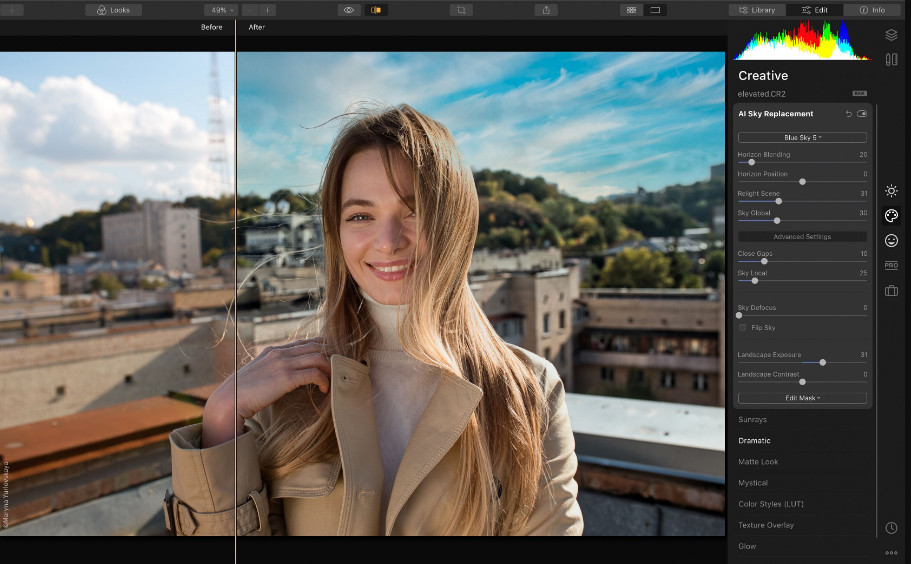Click the tools panel vertical scrollbar
This screenshot has height=564, width=911.
click(x=877, y=321)
